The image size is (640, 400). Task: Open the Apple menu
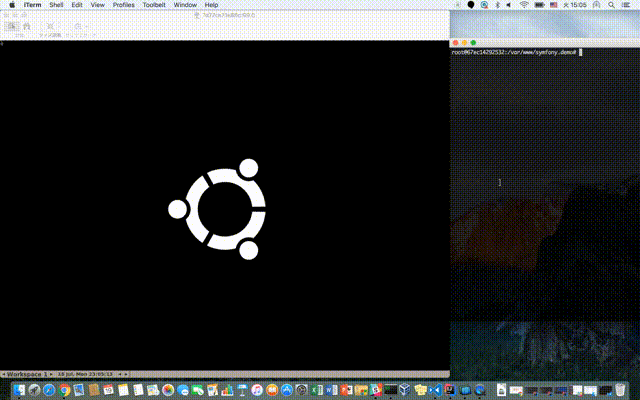click(12, 5)
